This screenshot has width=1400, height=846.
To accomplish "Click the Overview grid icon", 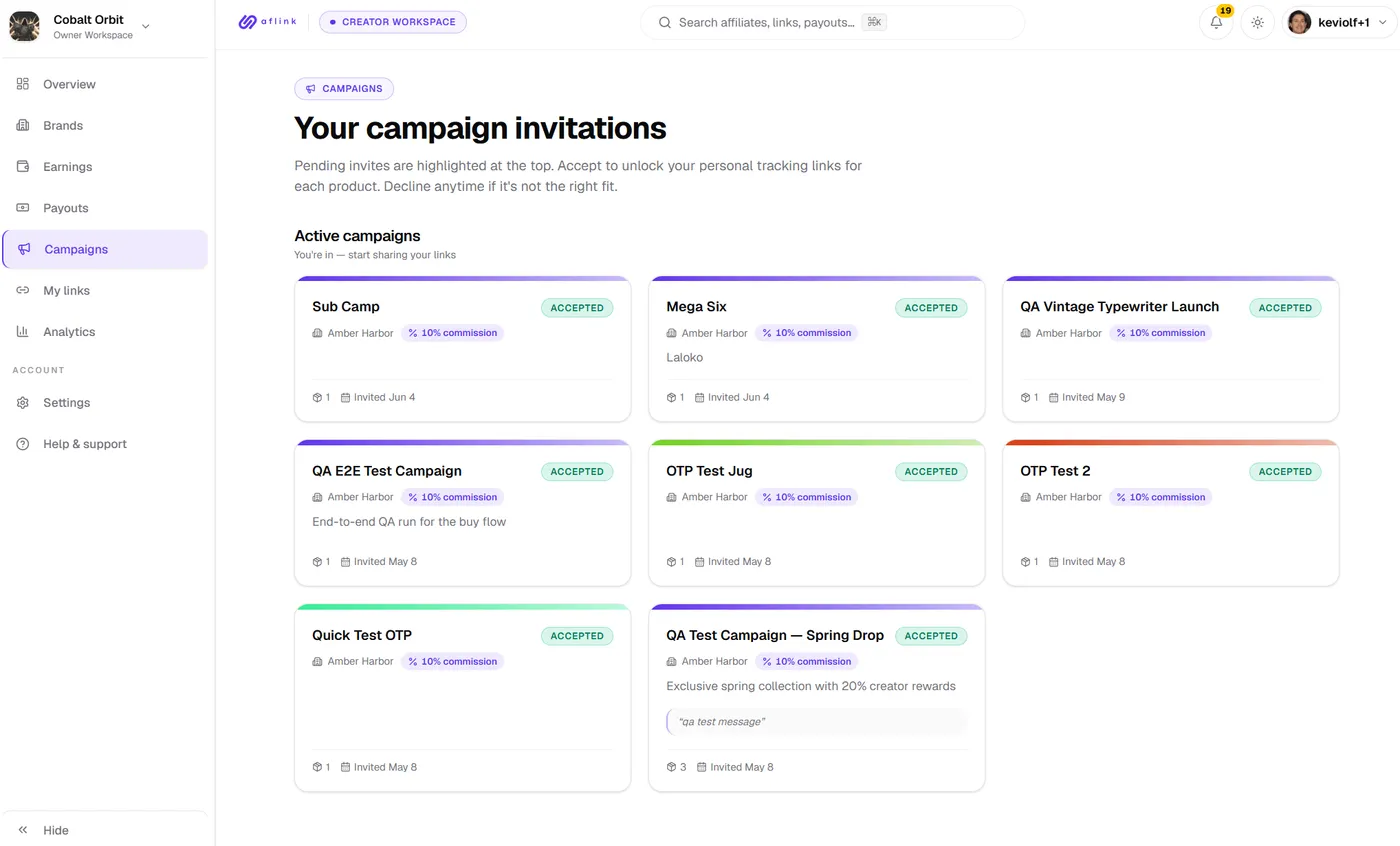I will [23, 84].
